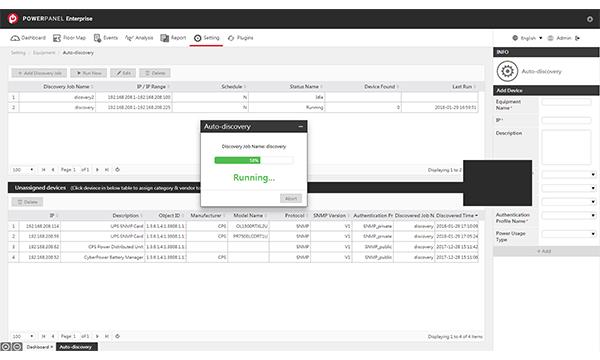Click the Setting breadcrumb link

click(18, 53)
